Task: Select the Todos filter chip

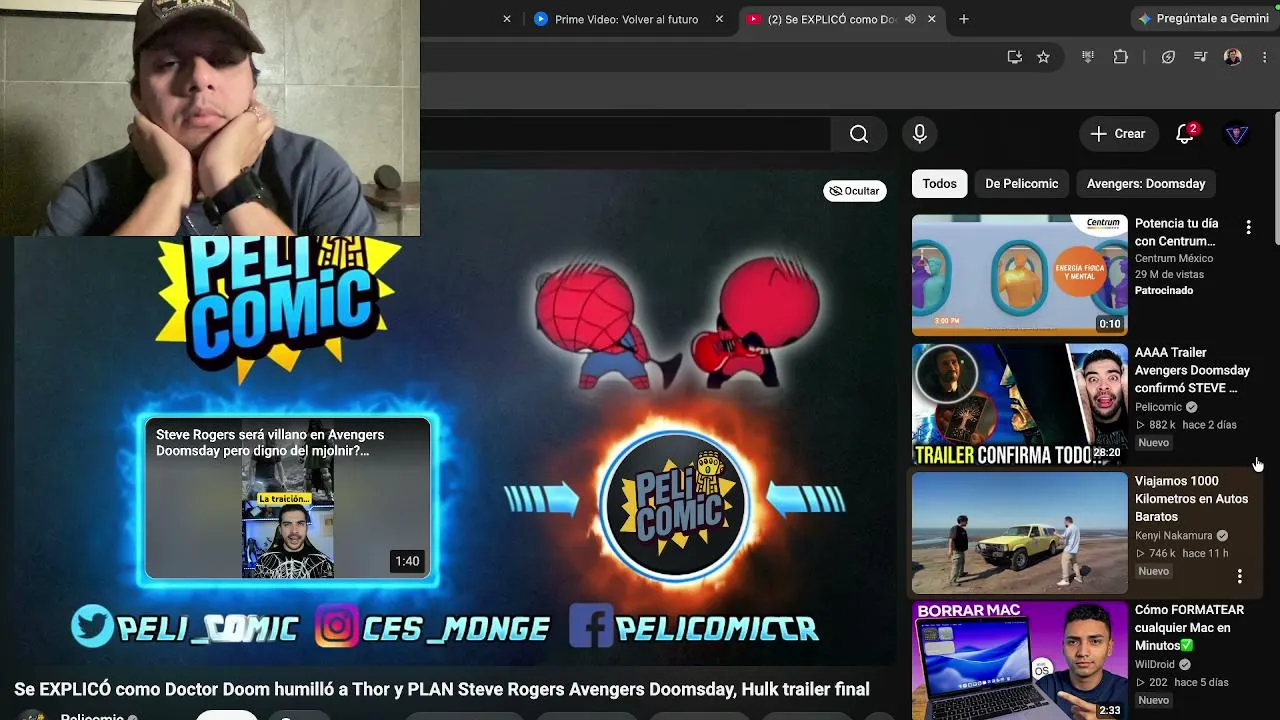Action: 939,184
